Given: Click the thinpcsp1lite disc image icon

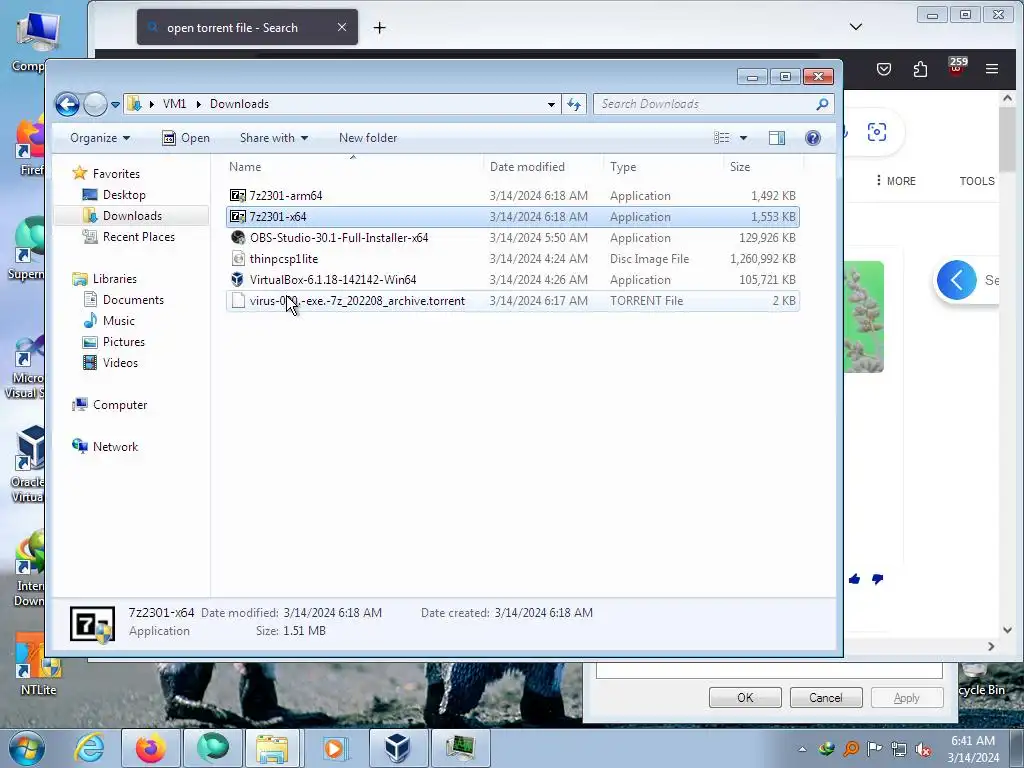Looking at the screenshot, I should coord(238,259).
